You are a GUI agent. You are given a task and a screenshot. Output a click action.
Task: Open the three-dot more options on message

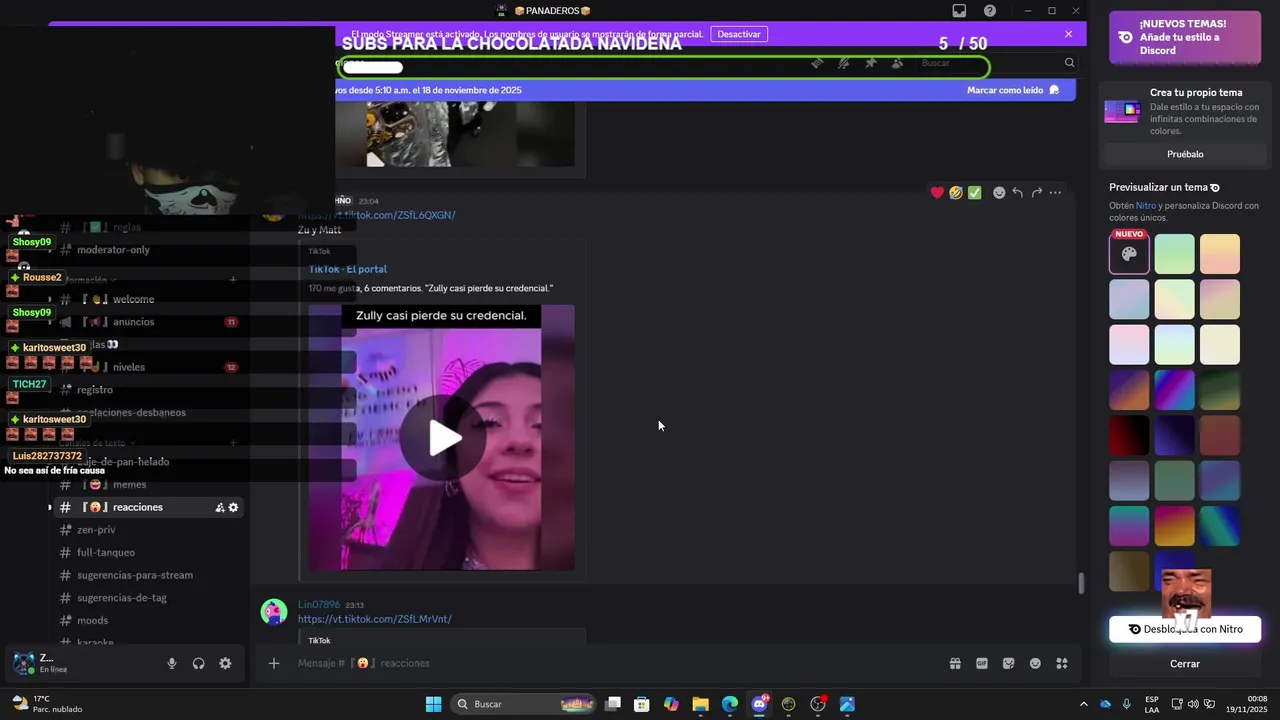(x=1055, y=193)
